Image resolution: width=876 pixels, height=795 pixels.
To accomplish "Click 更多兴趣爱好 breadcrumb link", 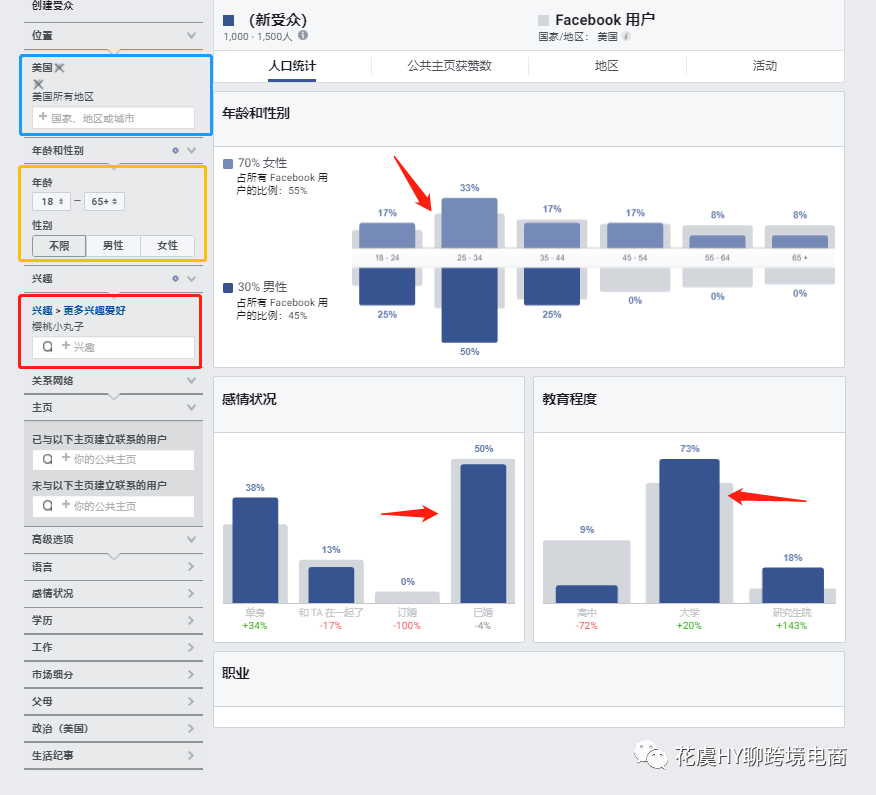I will click(x=94, y=311).
